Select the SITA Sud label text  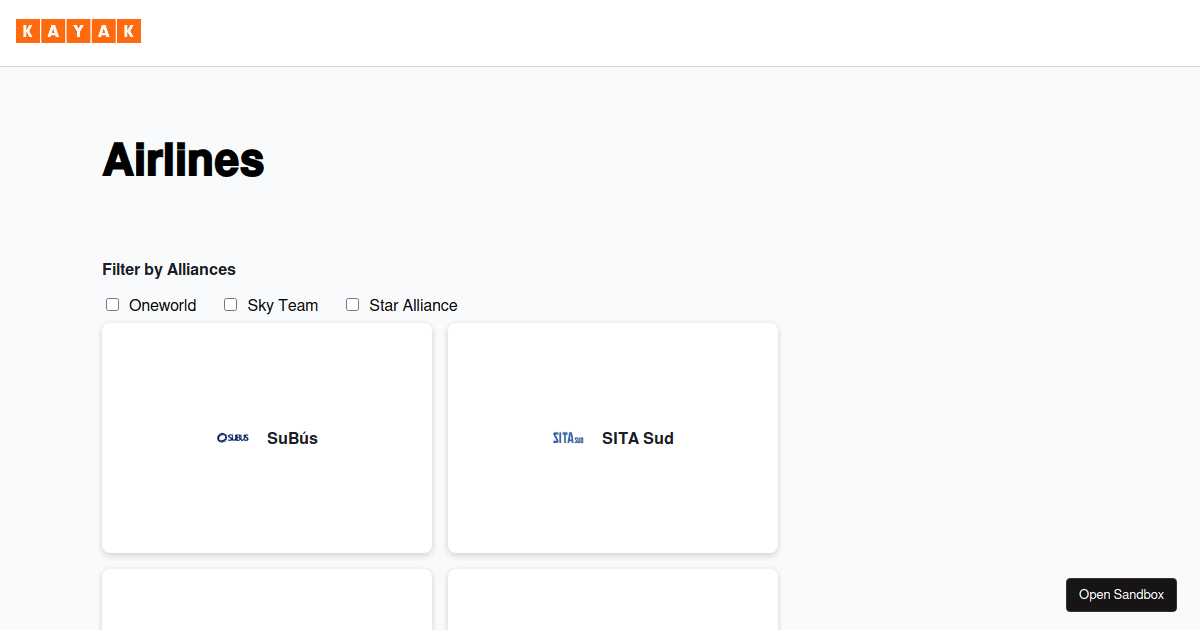click(x=638, y=438)
